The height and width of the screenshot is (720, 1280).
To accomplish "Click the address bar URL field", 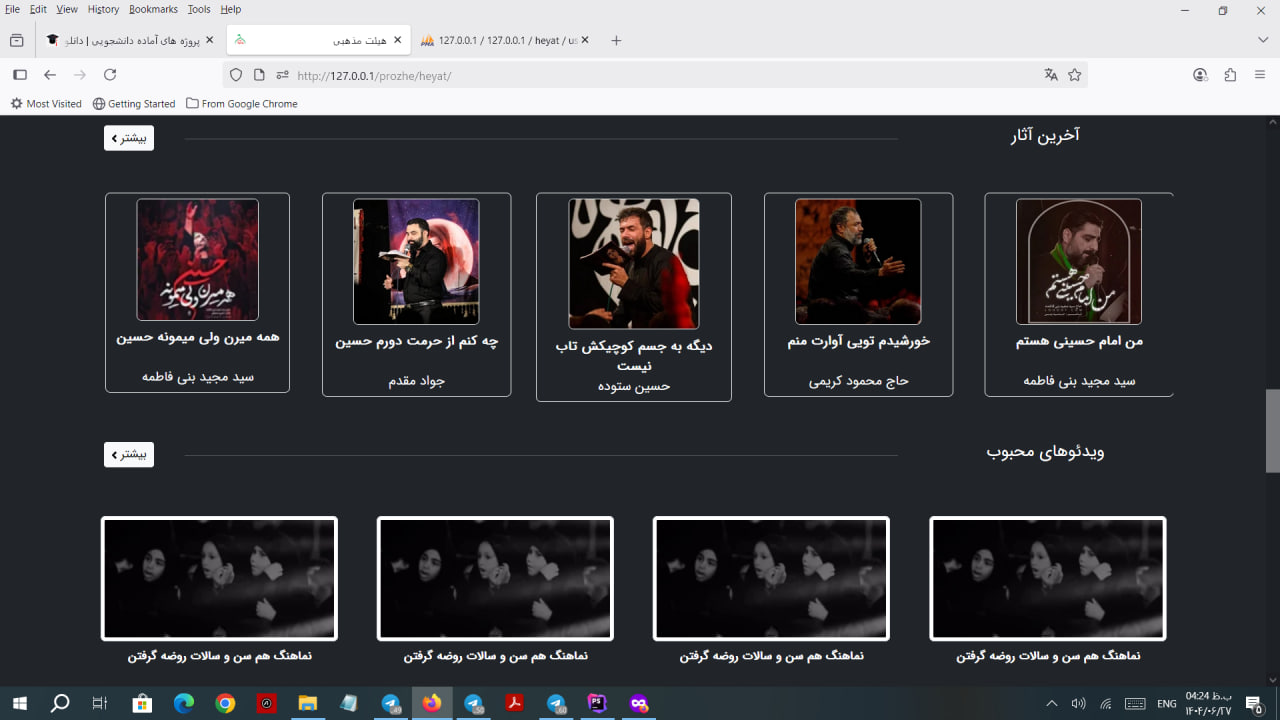I will [650, 75].
